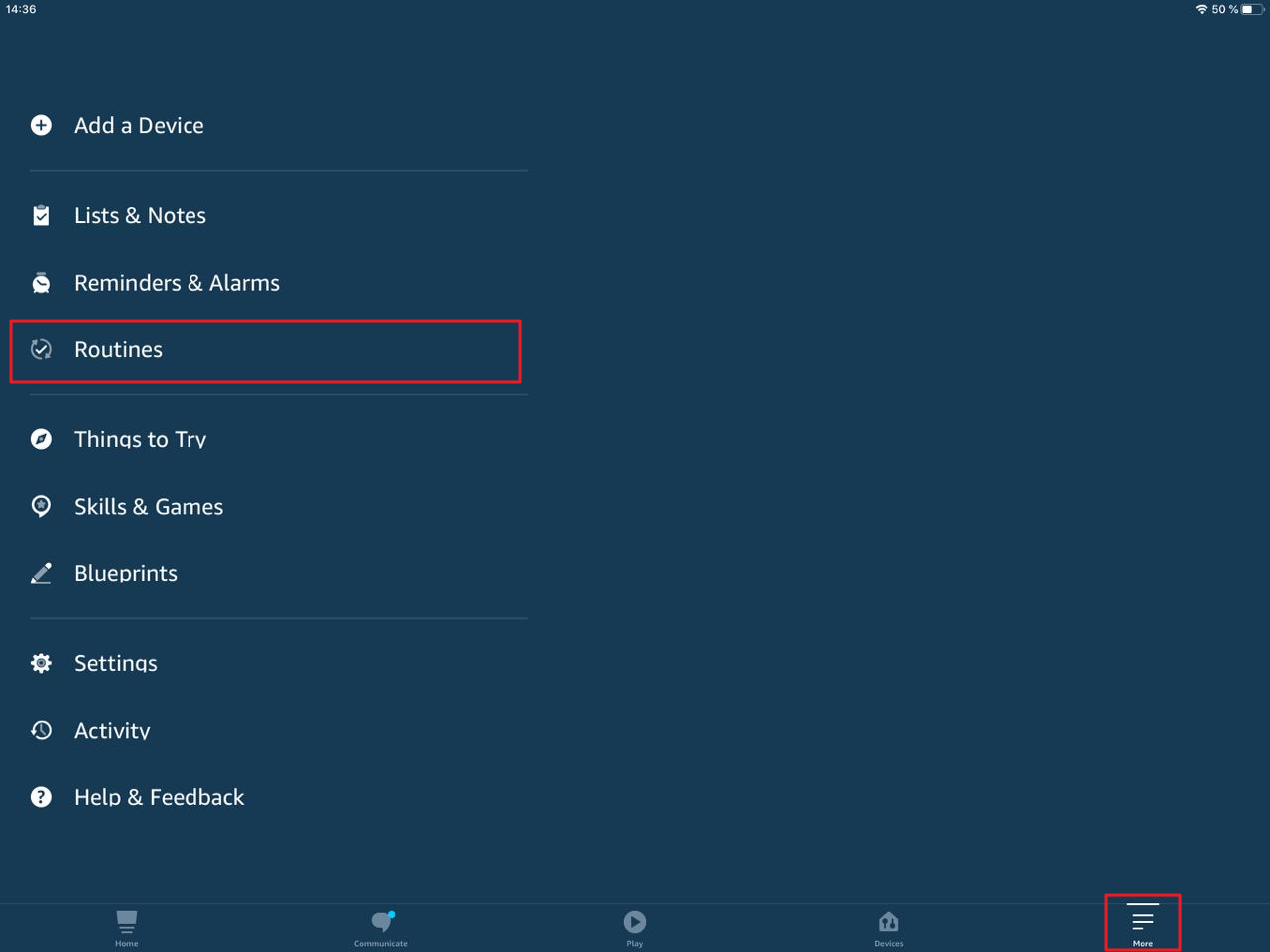
Task: Open Lists & Notes menu entry
Action: 140,216
